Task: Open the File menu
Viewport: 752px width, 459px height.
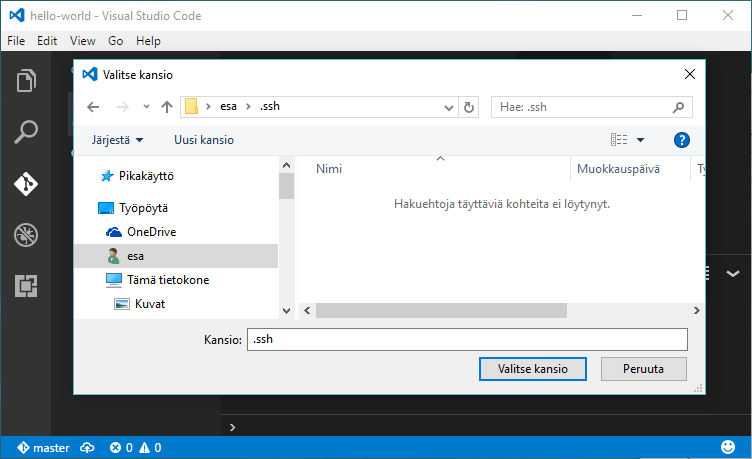Action: click(16, 41)
